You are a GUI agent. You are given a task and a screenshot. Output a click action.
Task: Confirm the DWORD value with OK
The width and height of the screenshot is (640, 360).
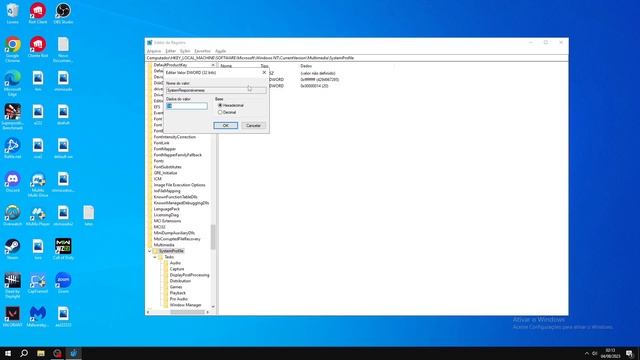click(x=225, y=125)
